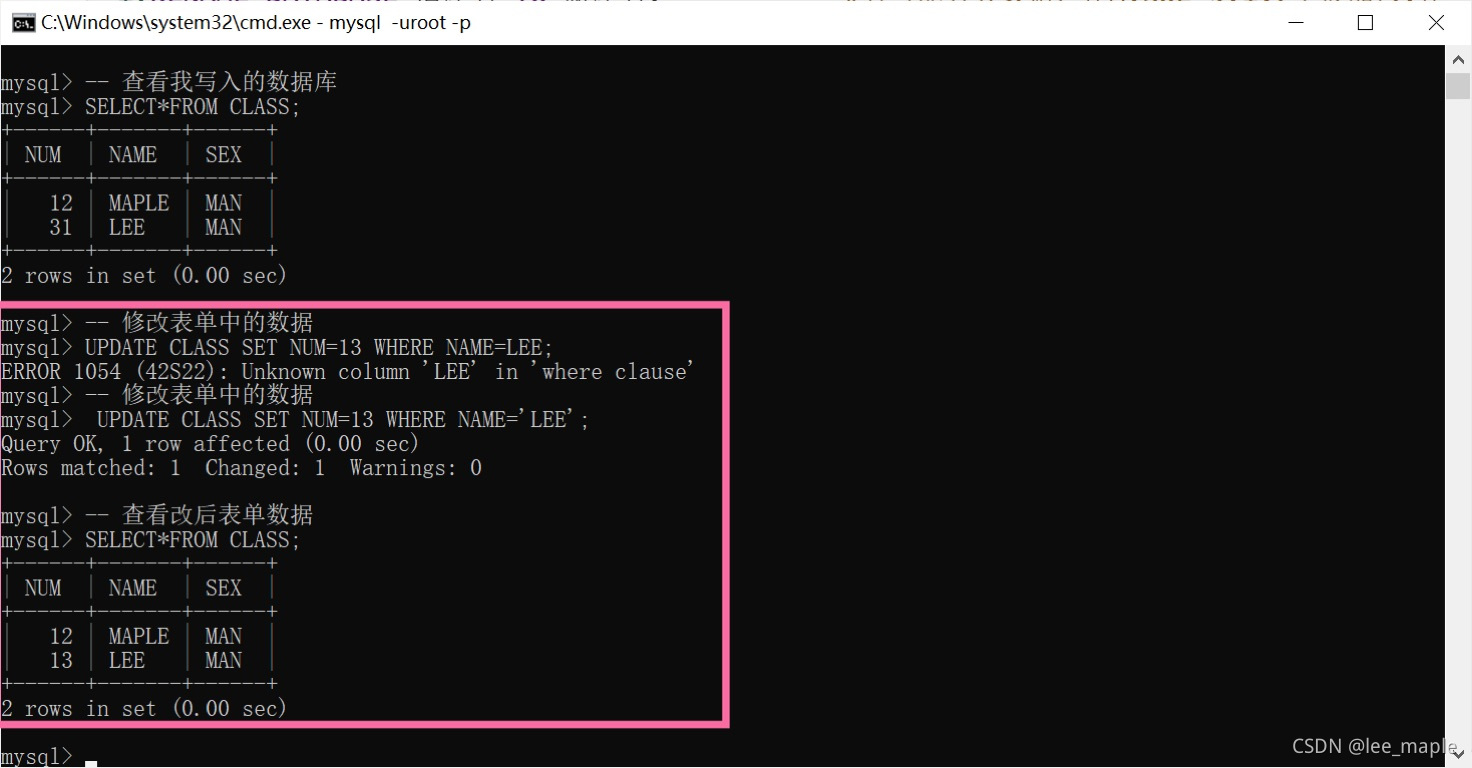The image size is (1472, 768).
Task: Click MAPLE in the first result table
Action: click(139, 203)
